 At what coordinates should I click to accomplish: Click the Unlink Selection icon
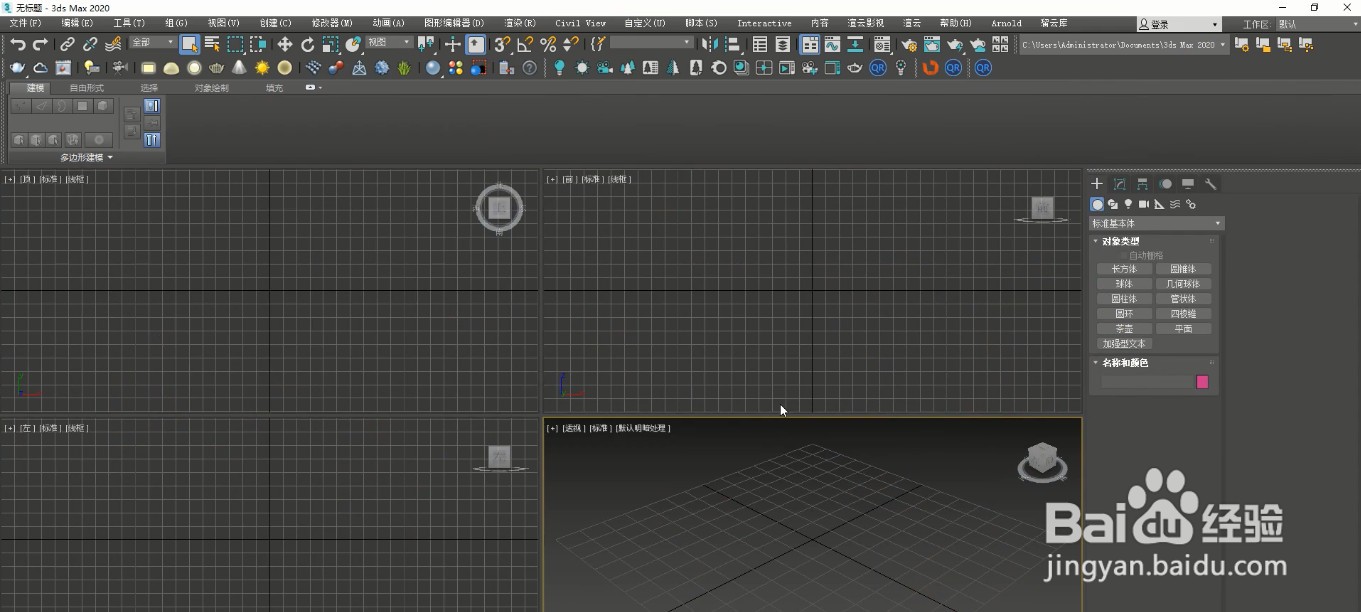coord(90,44)
